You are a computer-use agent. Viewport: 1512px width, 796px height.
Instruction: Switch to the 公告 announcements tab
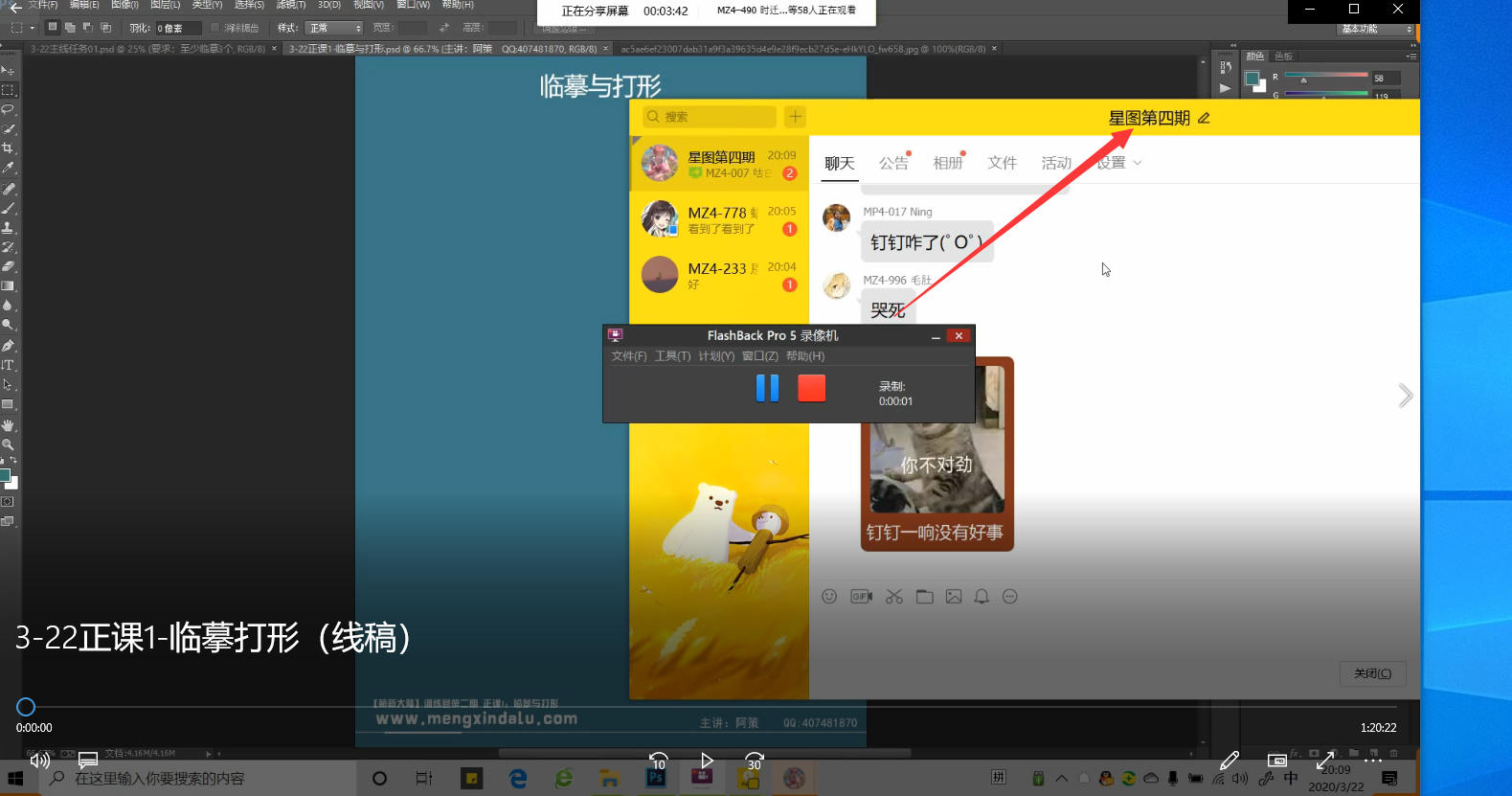893,163
